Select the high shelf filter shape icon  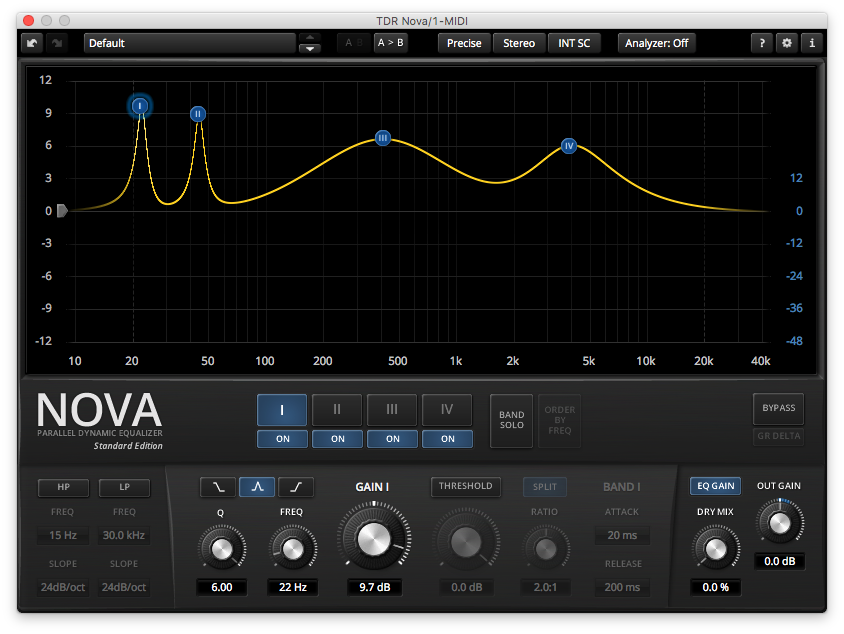click(x=296, y=487)
